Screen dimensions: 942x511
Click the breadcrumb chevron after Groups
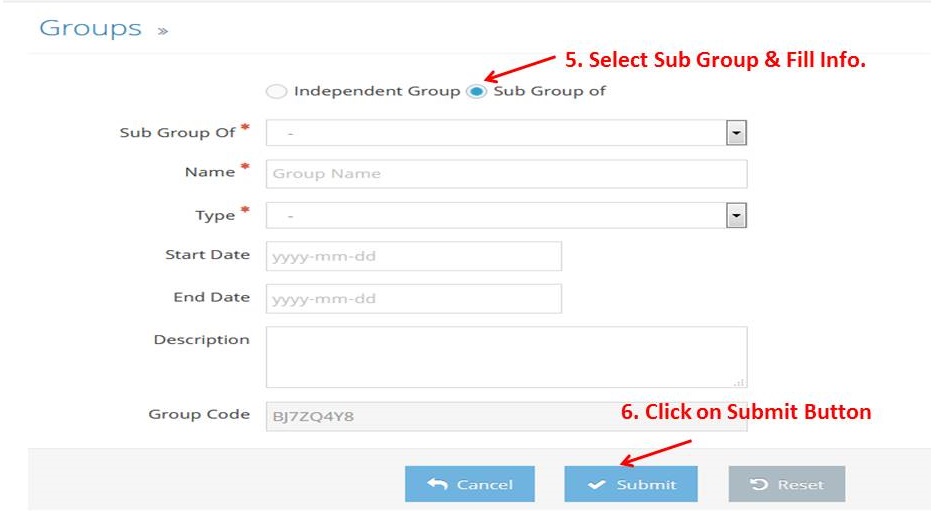click(163, 31)
